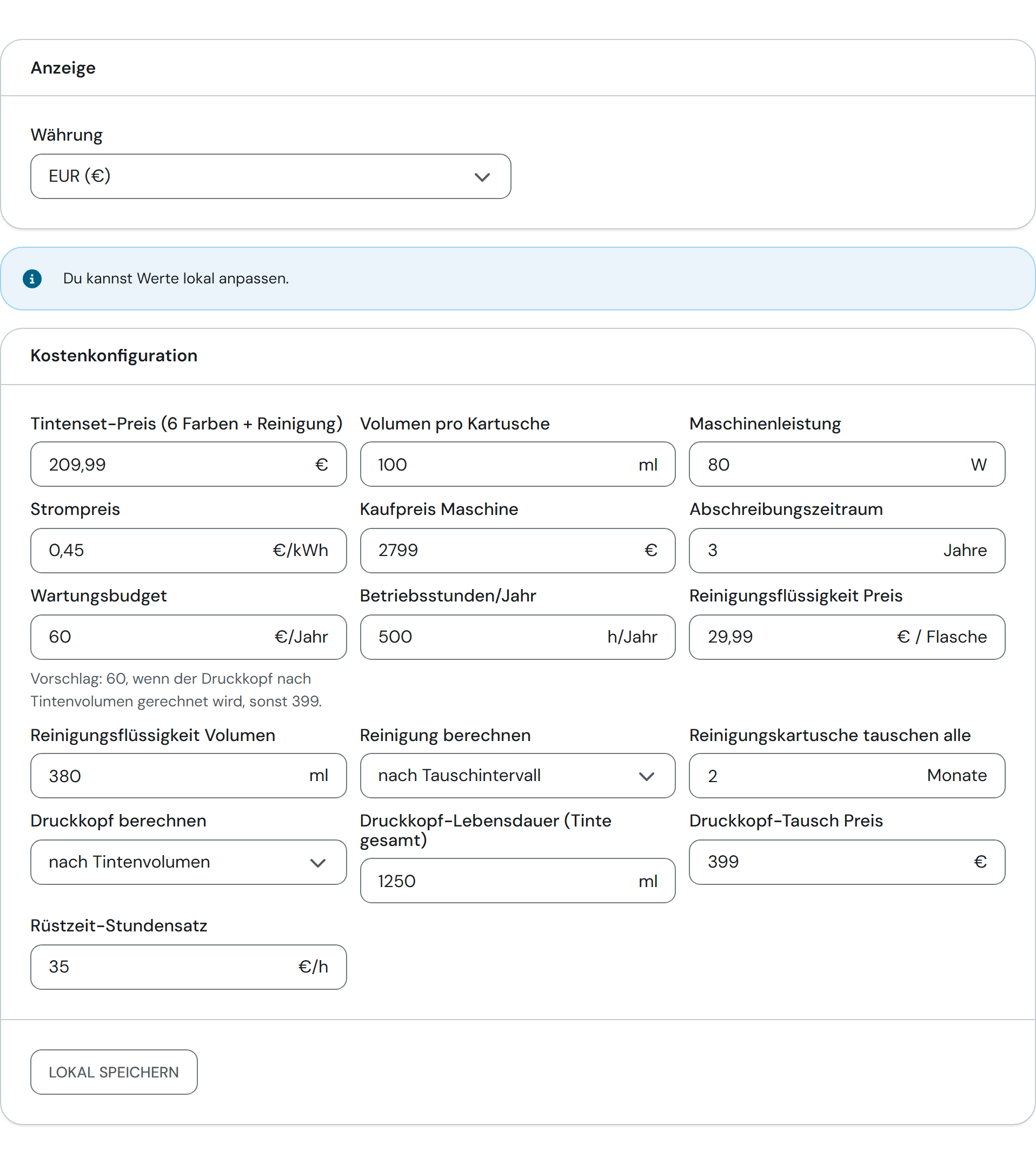Viewport: 1036px width, 1164px height.
Task: Click the Anzeige section heading
Action: tap(63, 68)
